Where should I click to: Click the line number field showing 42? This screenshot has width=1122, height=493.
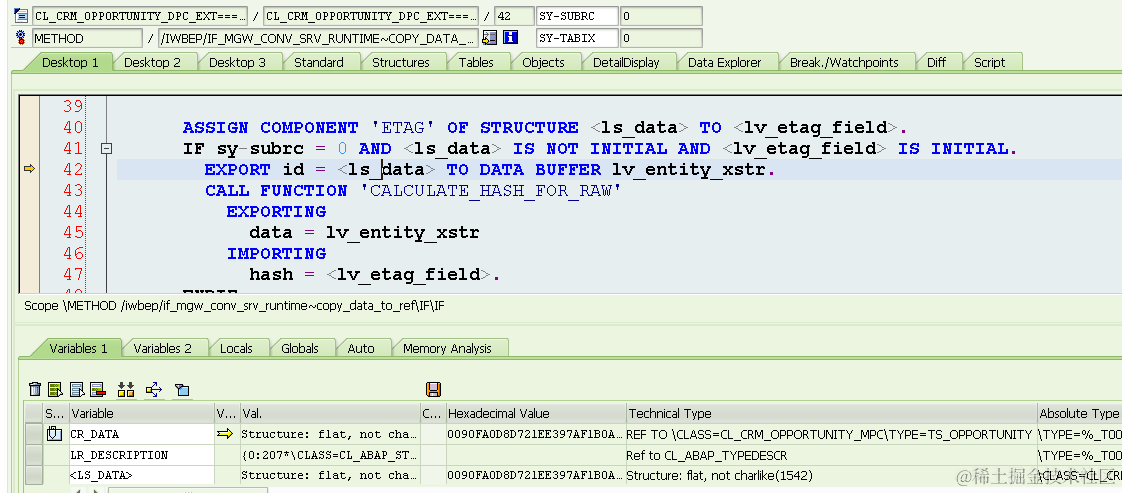pyautogui.click(x=514, y=16)
